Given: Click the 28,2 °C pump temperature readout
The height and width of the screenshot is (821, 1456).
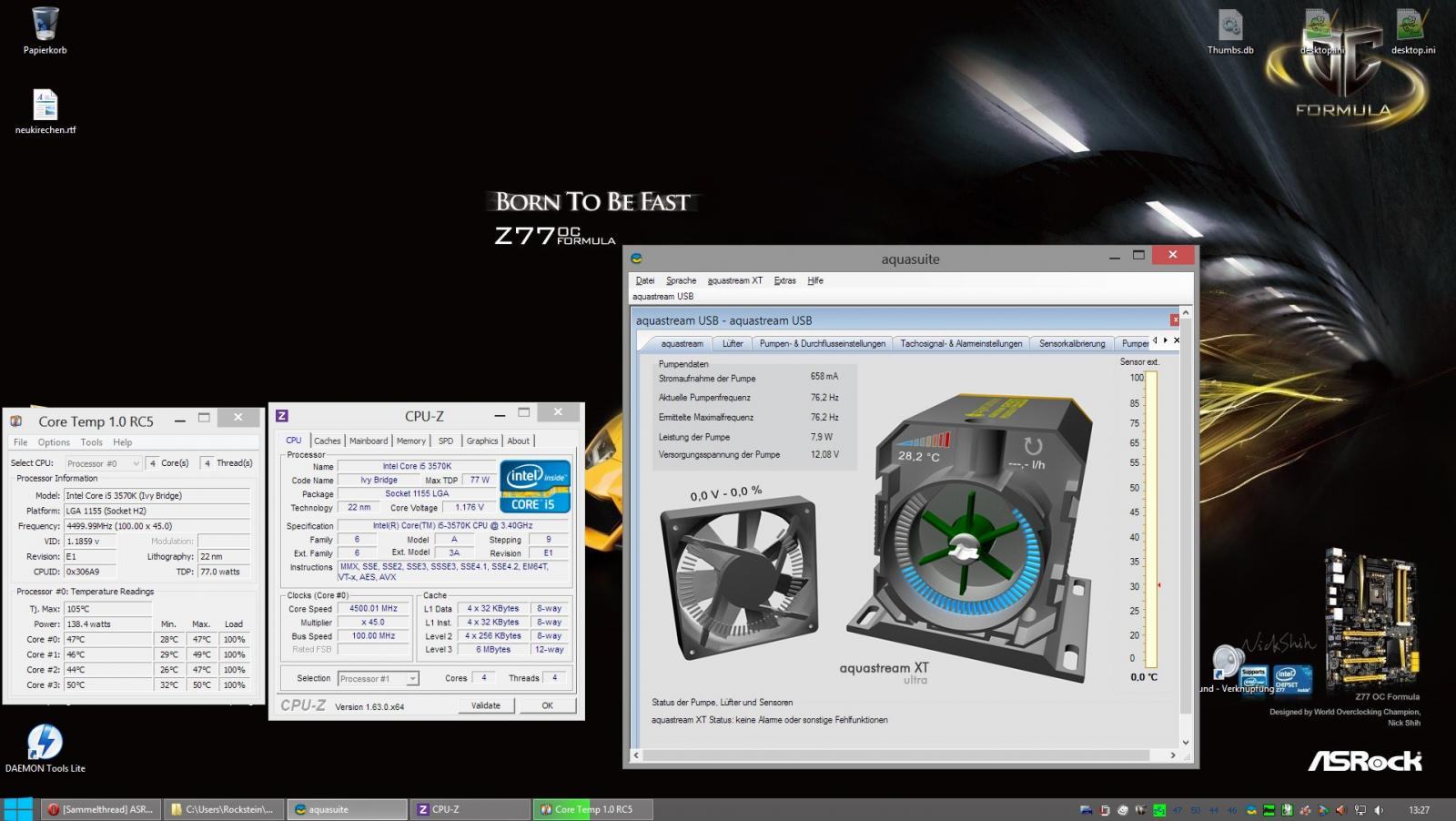Looking at the screenshot, I should tap(918, 457).
